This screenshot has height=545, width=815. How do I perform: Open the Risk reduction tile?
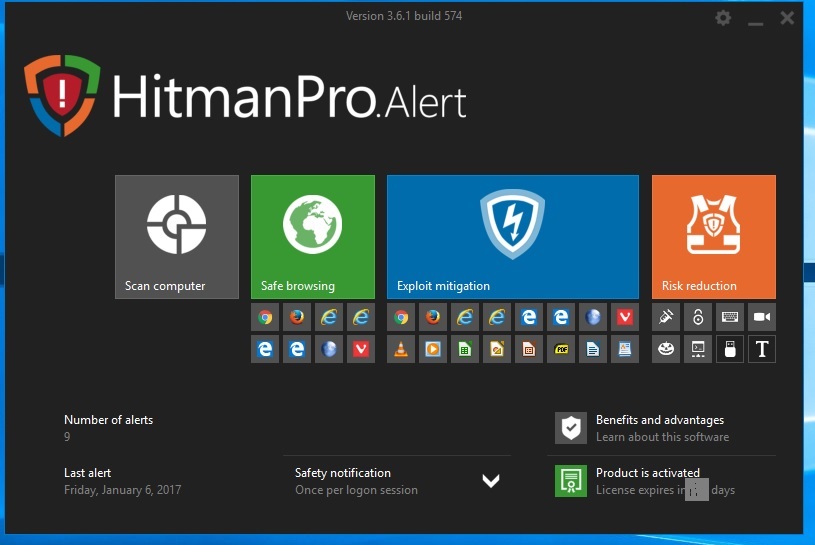714,237
